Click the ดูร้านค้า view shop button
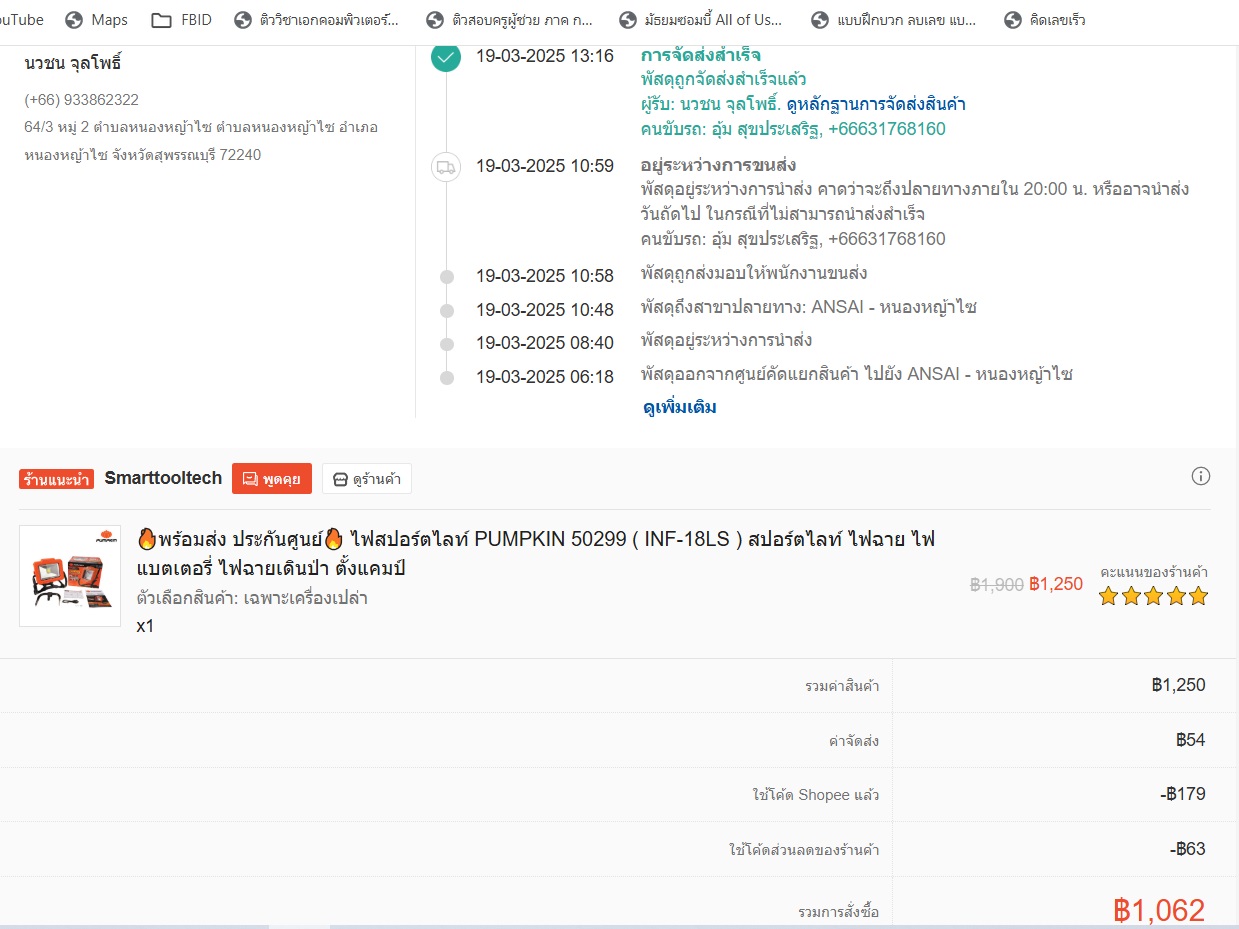The width and height of the screenshot is (1239, 929). [x=367, y=479]
